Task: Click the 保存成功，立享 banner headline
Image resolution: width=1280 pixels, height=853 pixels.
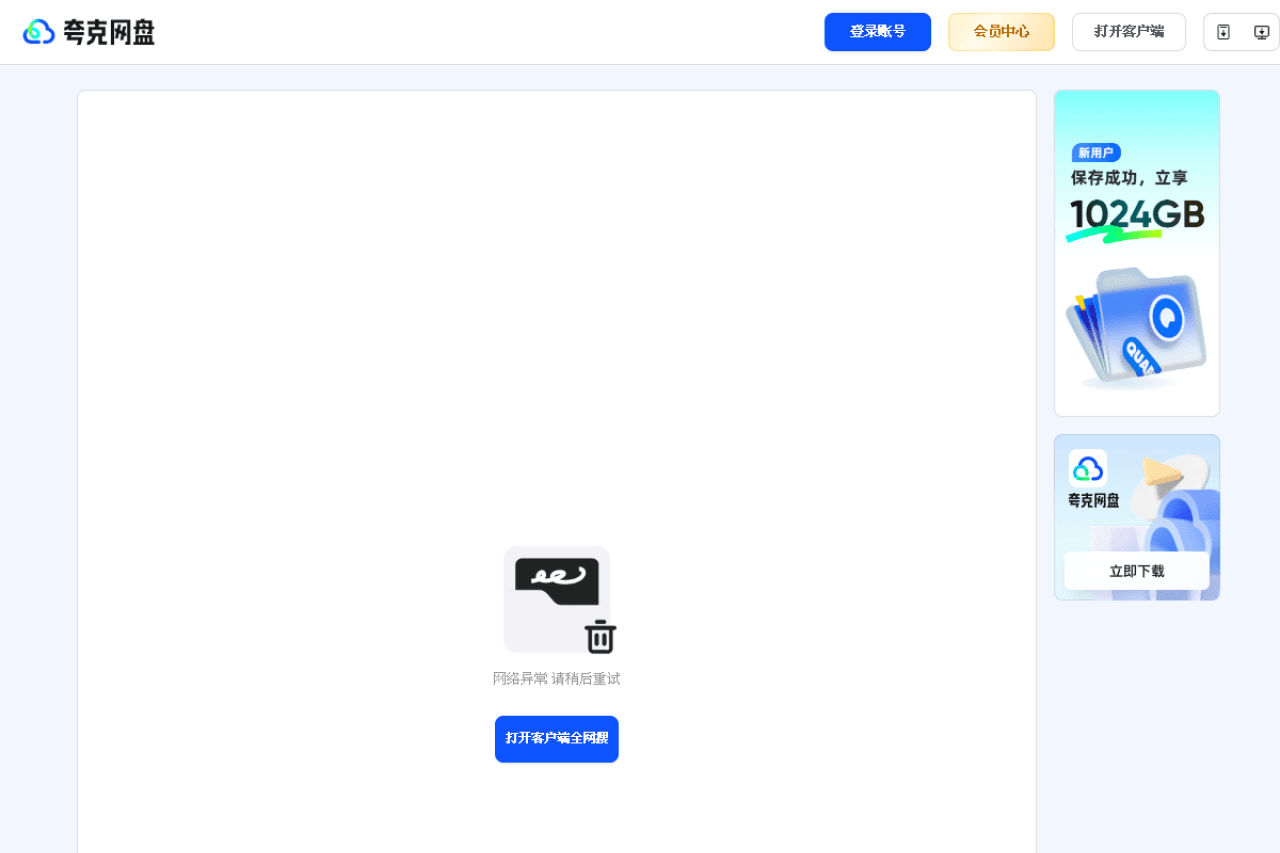Action: click(x=1129, y=178)
